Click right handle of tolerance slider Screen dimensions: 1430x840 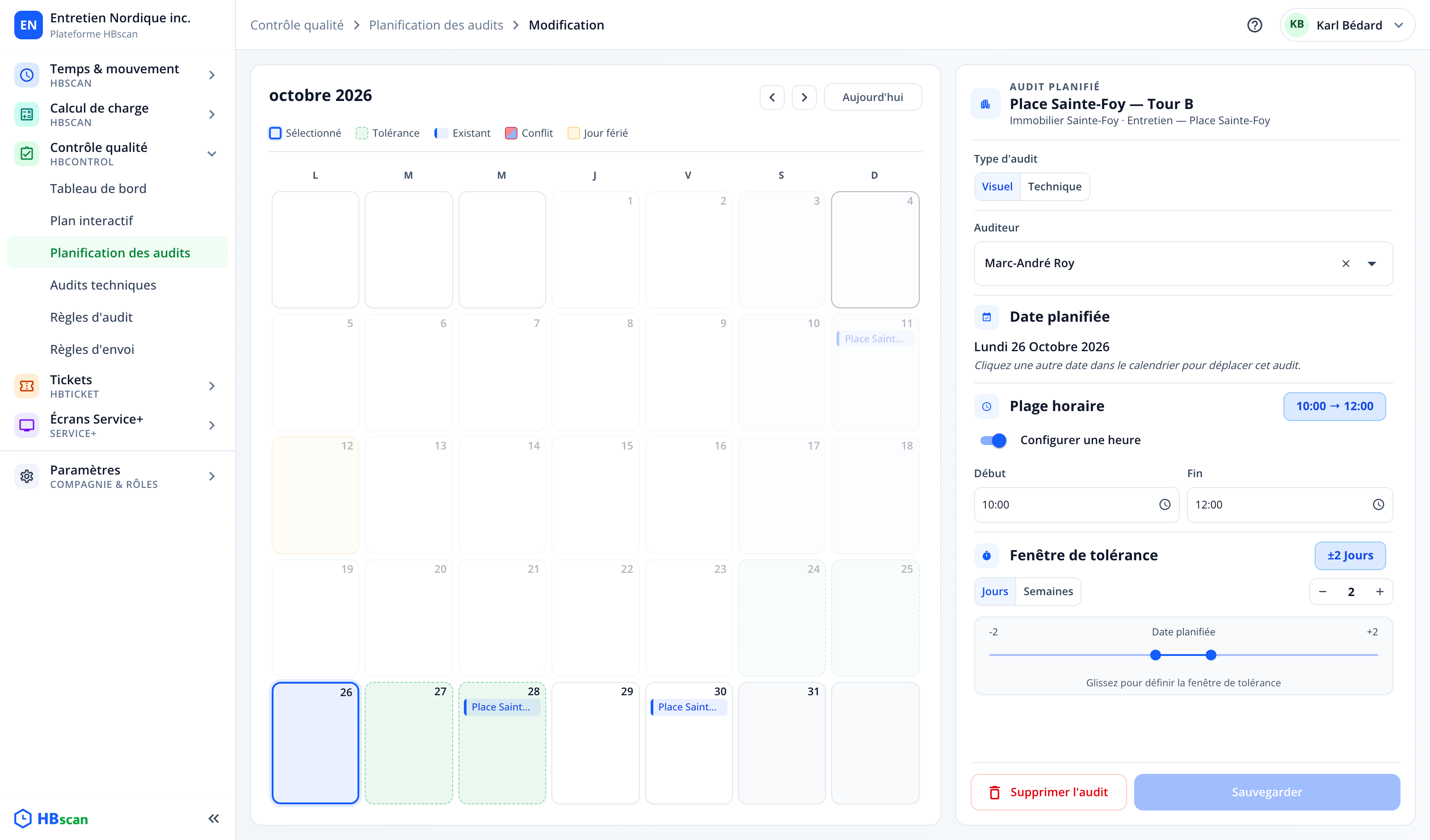pos(1211,655)
